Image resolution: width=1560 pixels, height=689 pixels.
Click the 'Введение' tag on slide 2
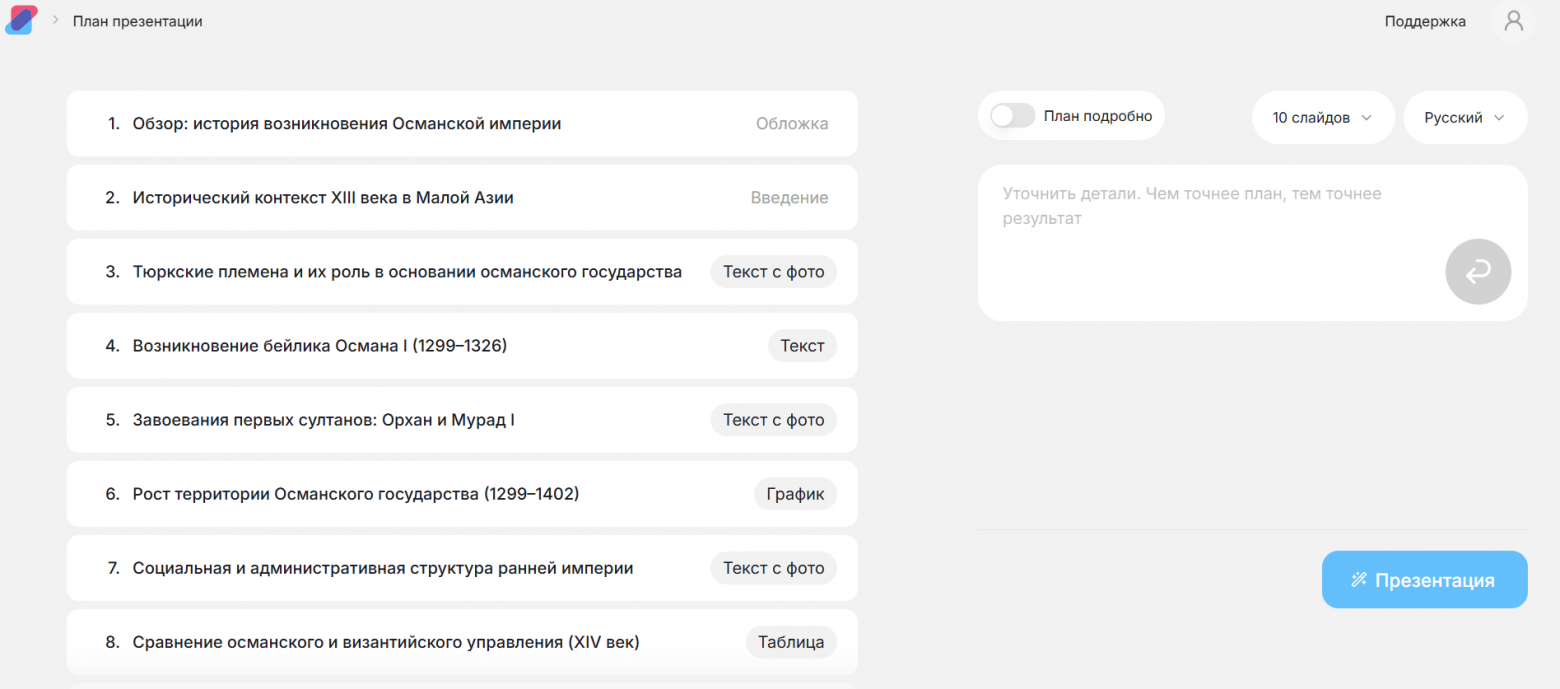[x=789, y=198]
